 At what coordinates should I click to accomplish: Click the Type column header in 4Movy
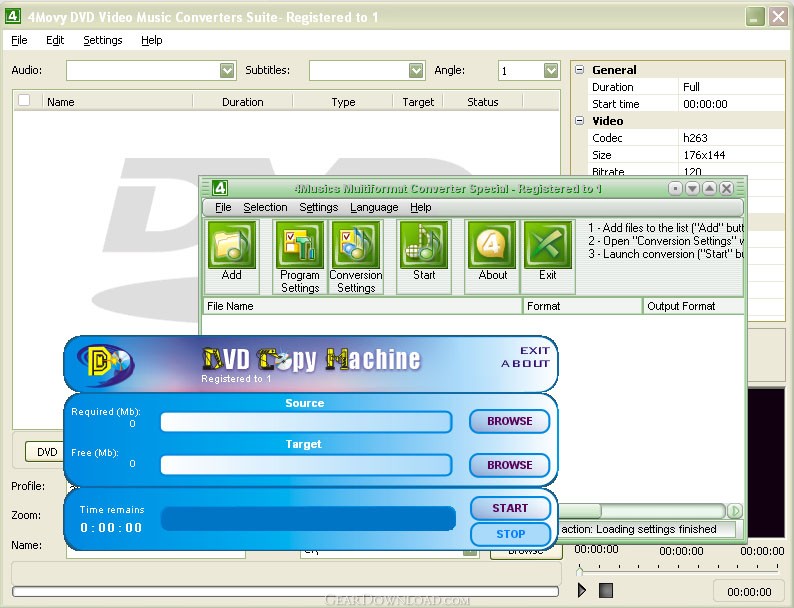(x=343, y=102)
